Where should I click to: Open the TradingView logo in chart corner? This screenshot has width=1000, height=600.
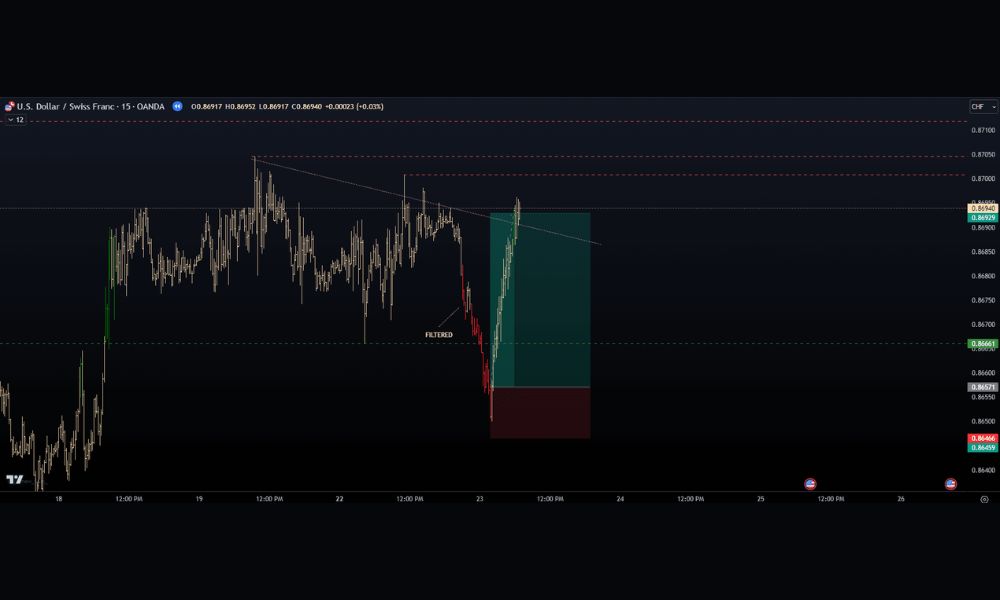coord(14,480)
